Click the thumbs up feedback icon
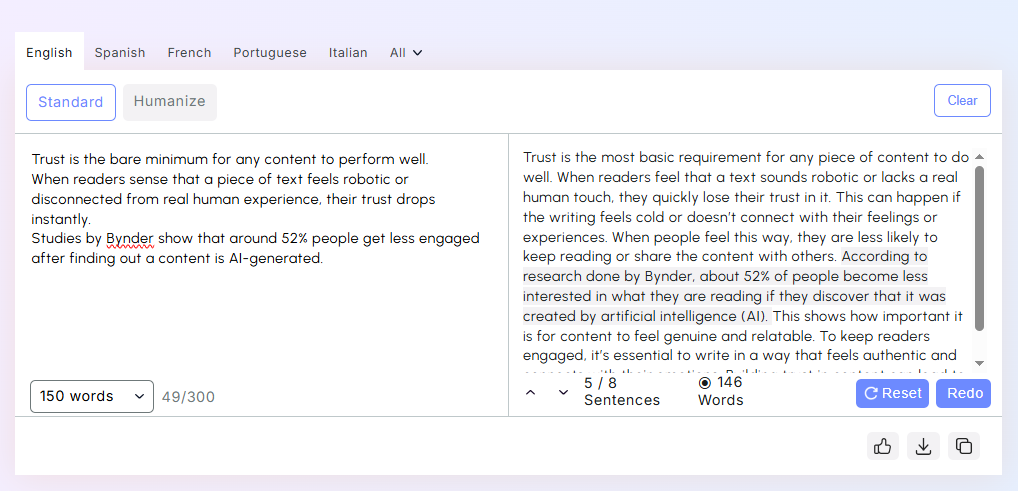This screenshot has width=1018, height=491. [883, 446]
